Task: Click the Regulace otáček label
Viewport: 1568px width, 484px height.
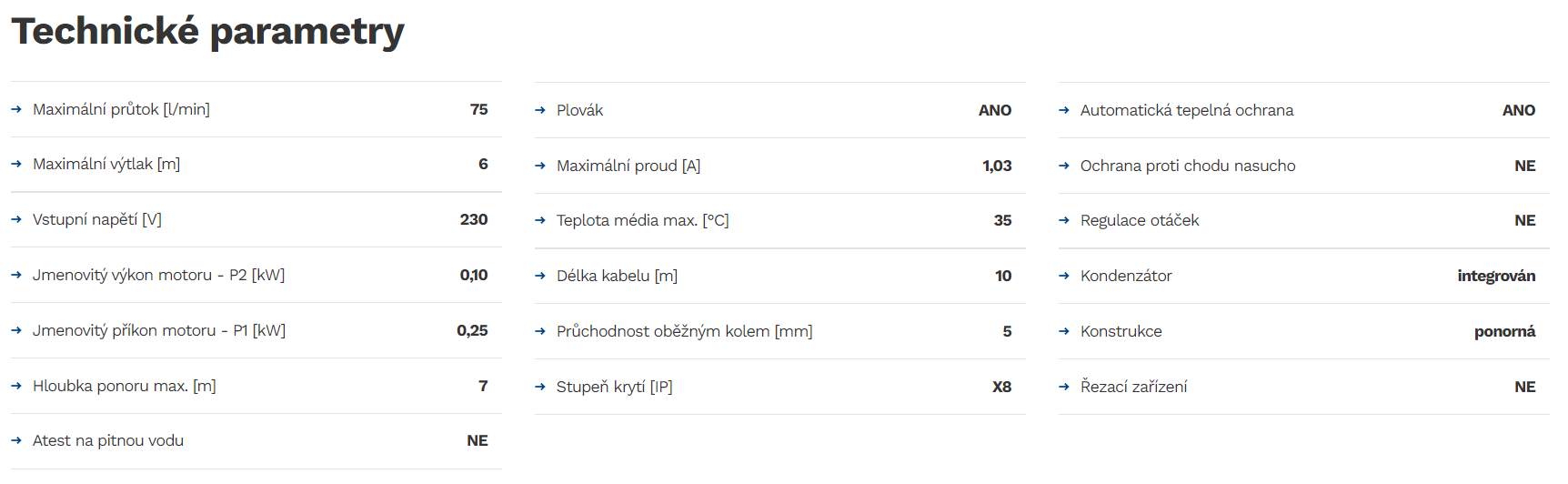Action: pyautogui.click(x=1140, y=220)
